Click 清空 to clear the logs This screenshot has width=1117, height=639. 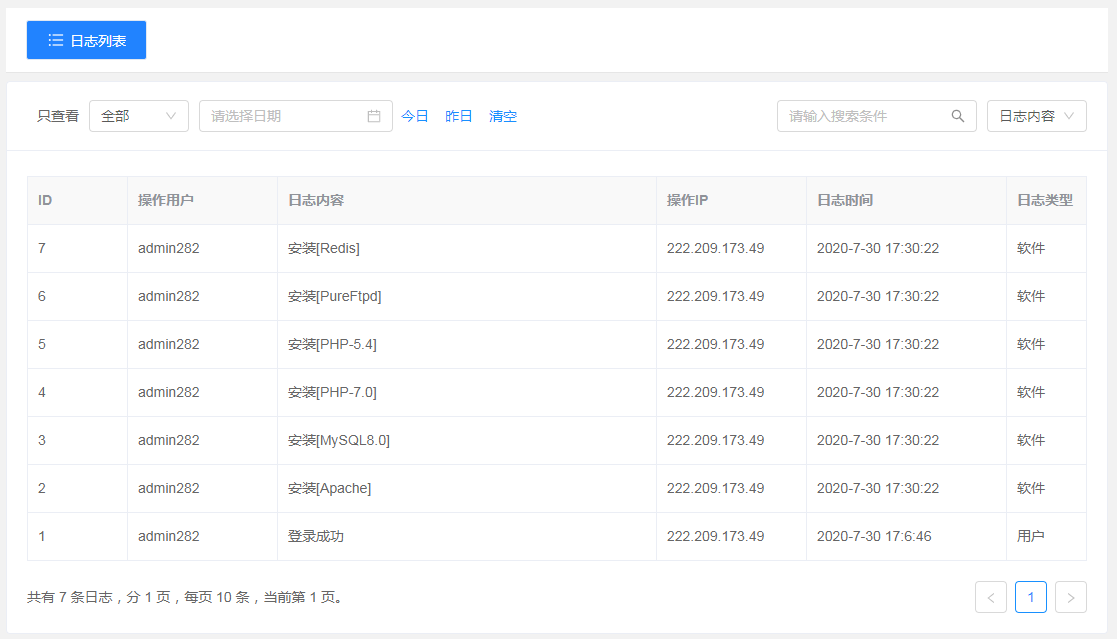[x=503, y=115]
